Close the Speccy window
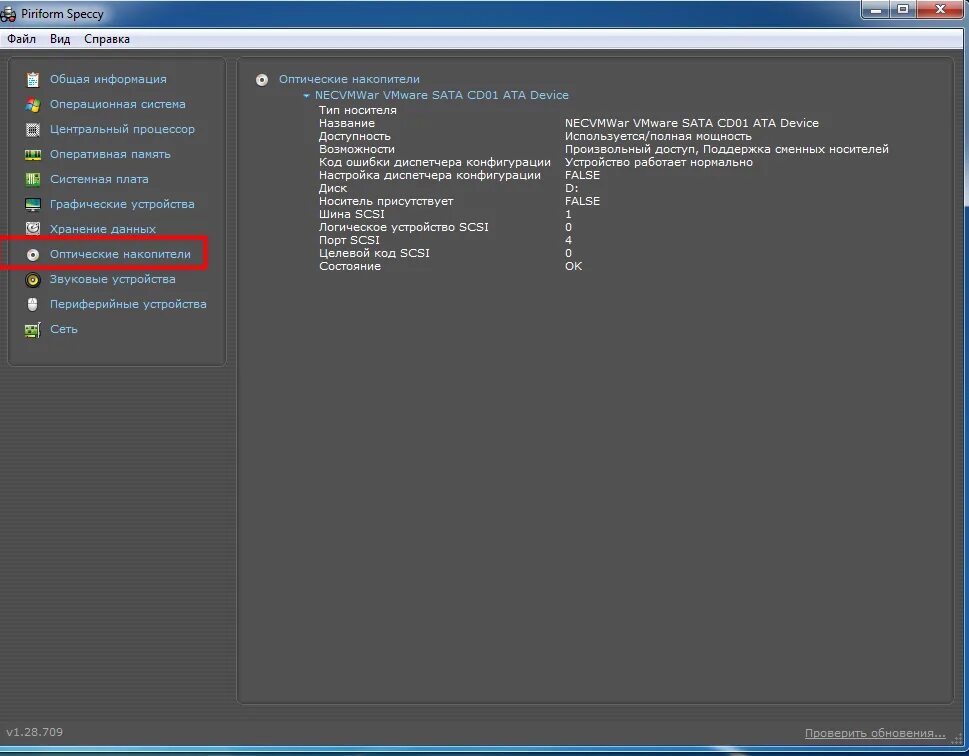The image size is (969, 756). point(940,9)
